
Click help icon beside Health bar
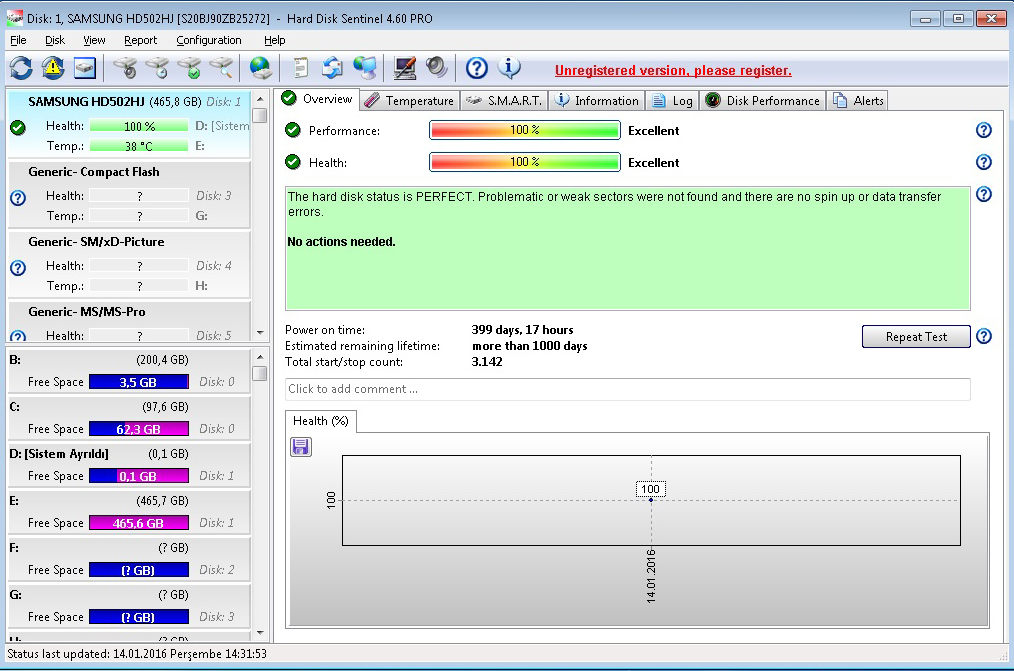[x=984, y=162]
